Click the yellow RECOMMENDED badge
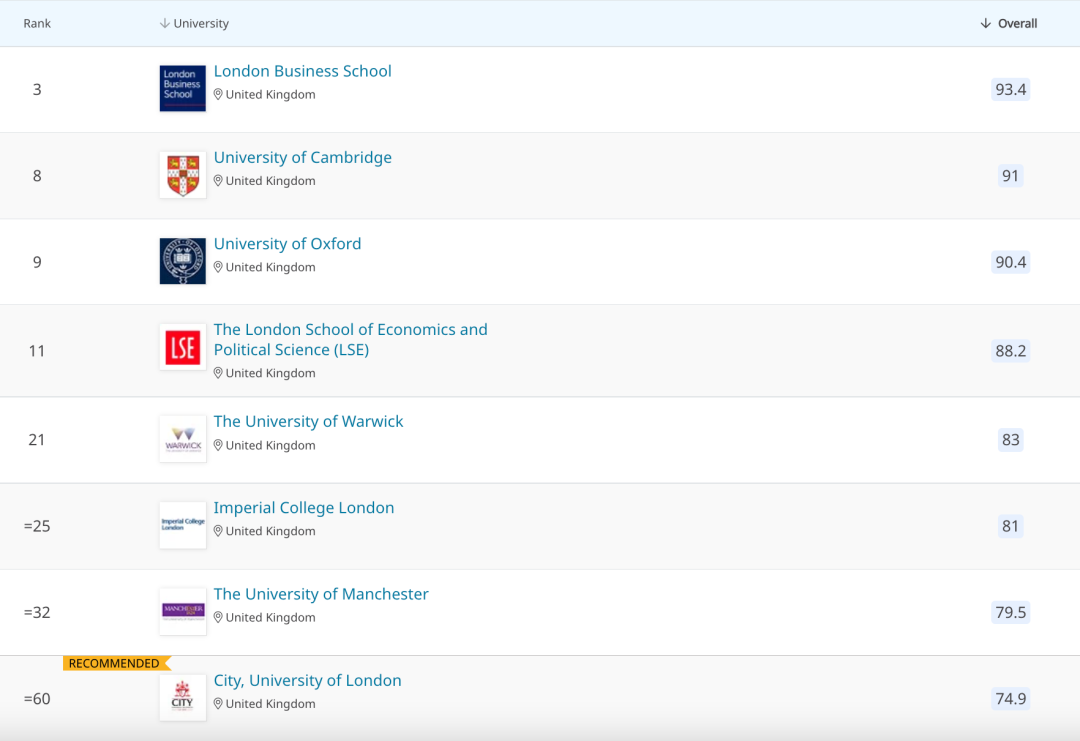 (x=115, y=663)
